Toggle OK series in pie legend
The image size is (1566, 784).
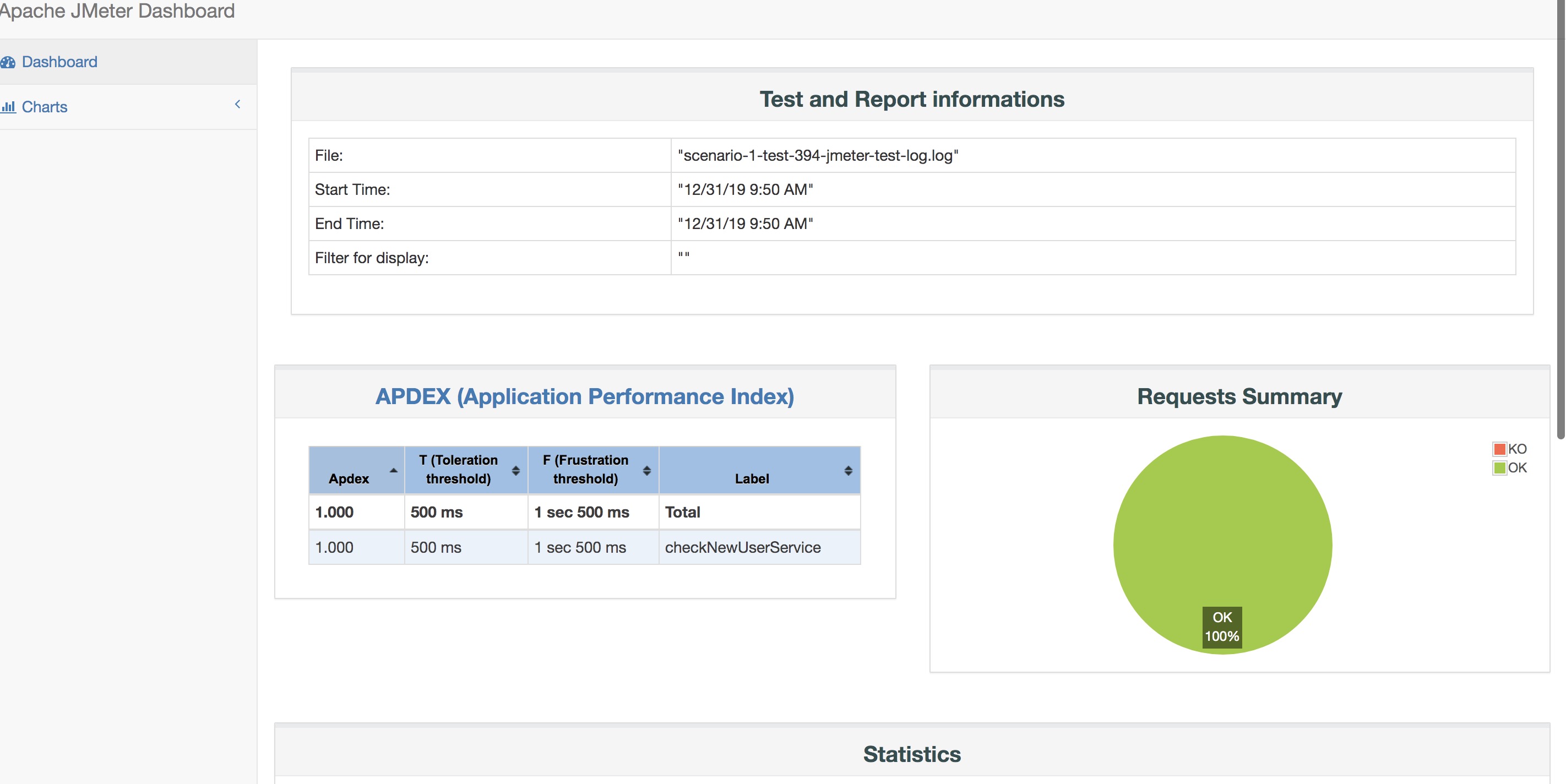click(x=1517, y=468)
